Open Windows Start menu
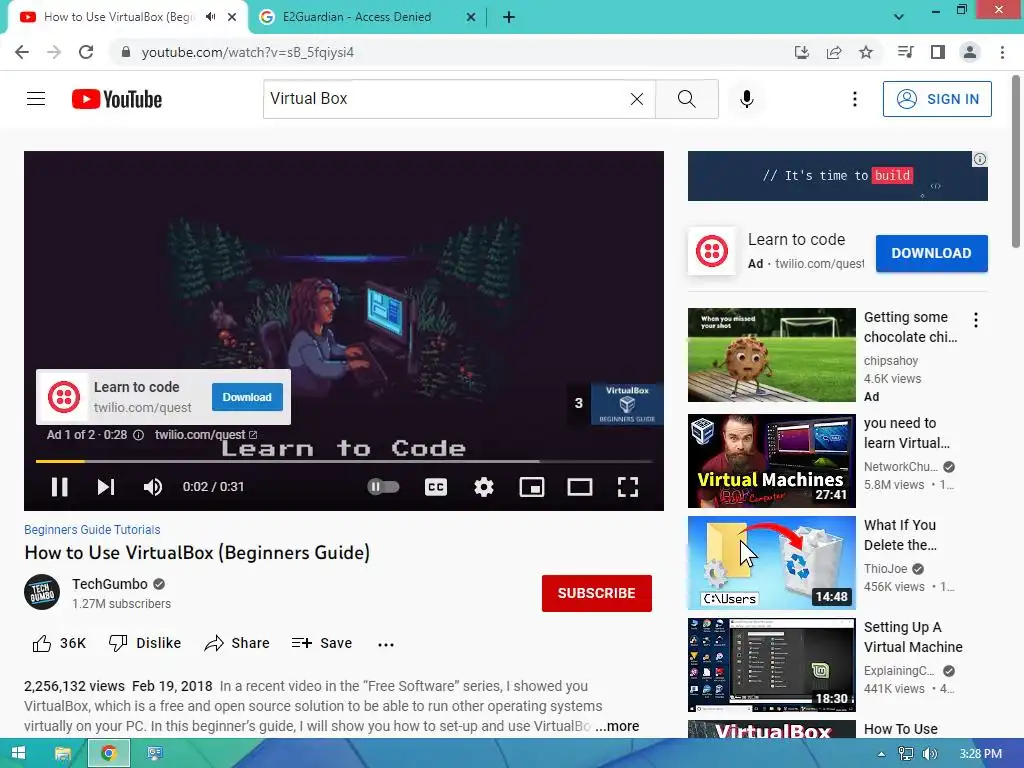The height and width of the screenshot is (768, 1024). point(18,754)
